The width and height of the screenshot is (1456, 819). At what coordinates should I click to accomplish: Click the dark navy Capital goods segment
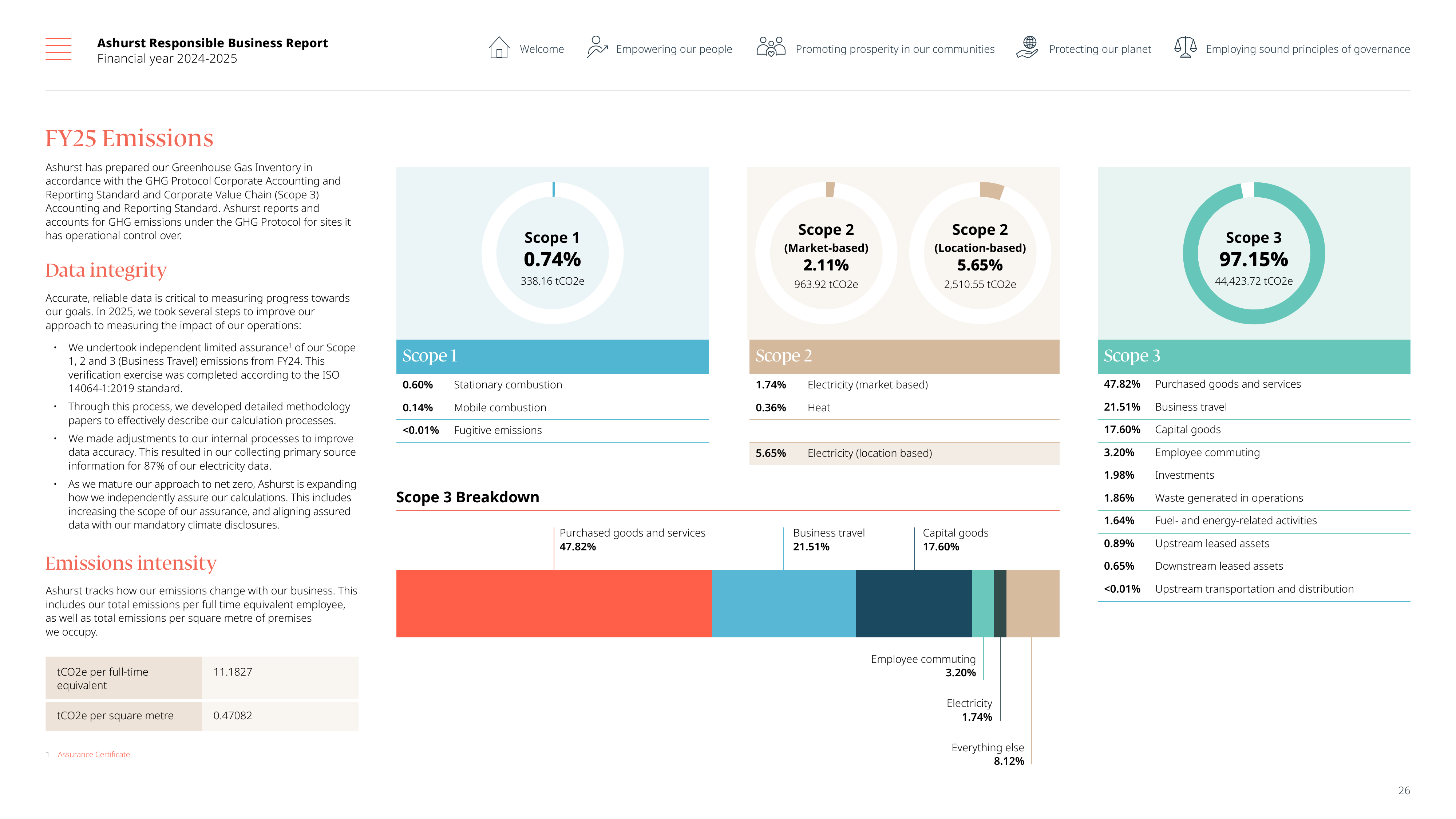click(914, 603)
